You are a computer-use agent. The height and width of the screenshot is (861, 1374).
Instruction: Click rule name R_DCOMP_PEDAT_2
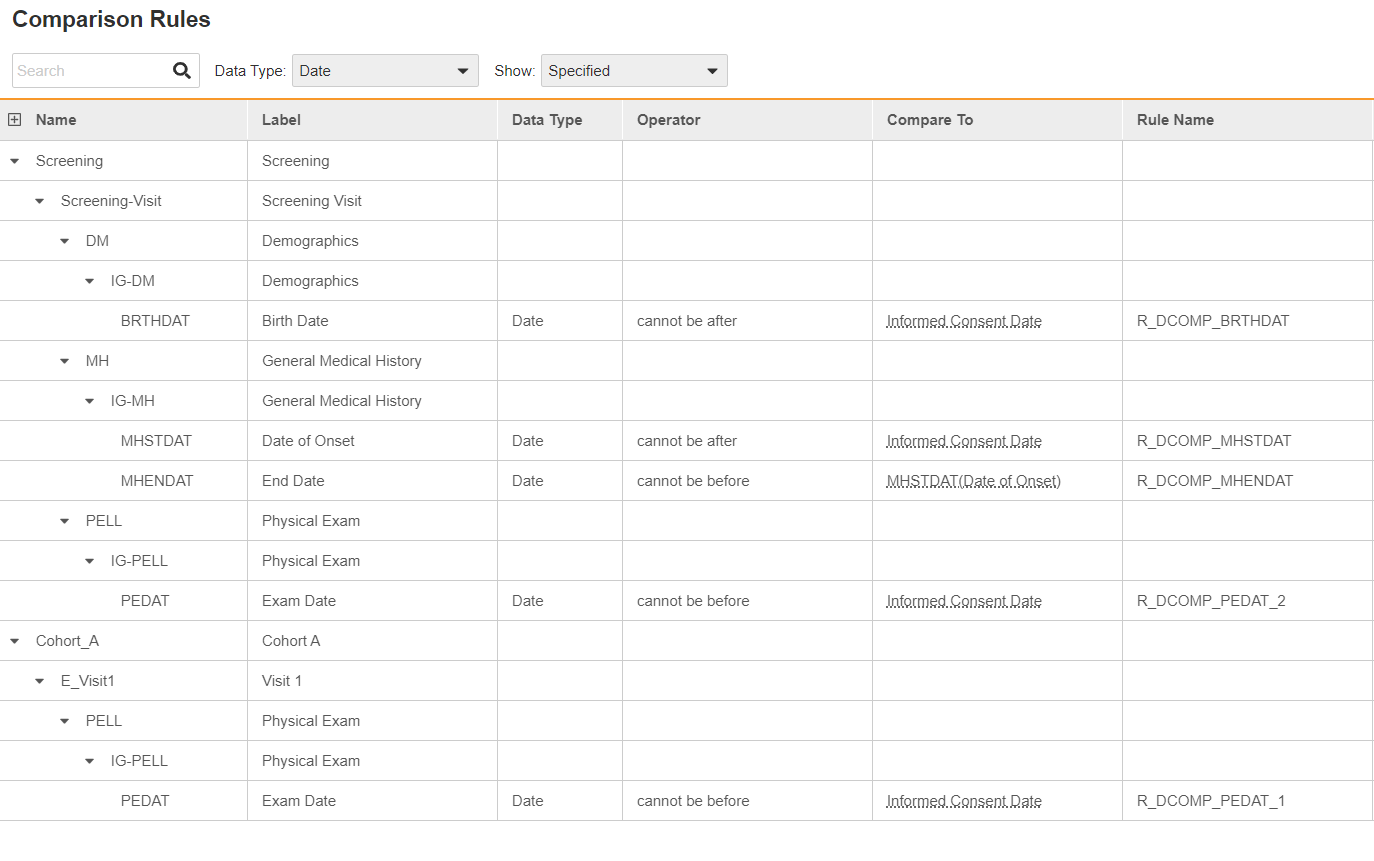point(1211,601)
